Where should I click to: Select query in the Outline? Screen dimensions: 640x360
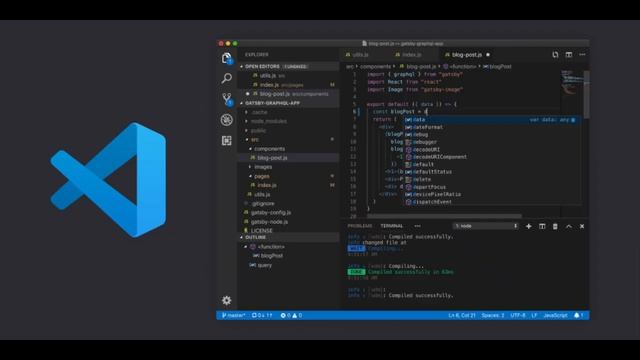288,265
